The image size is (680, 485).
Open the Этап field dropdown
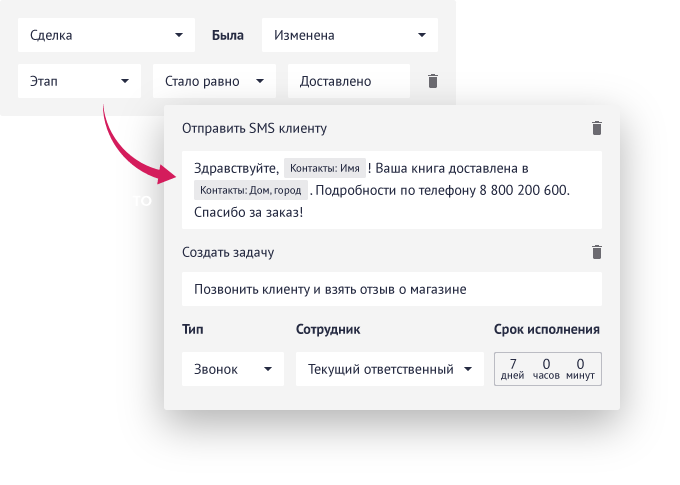(78, 81)
